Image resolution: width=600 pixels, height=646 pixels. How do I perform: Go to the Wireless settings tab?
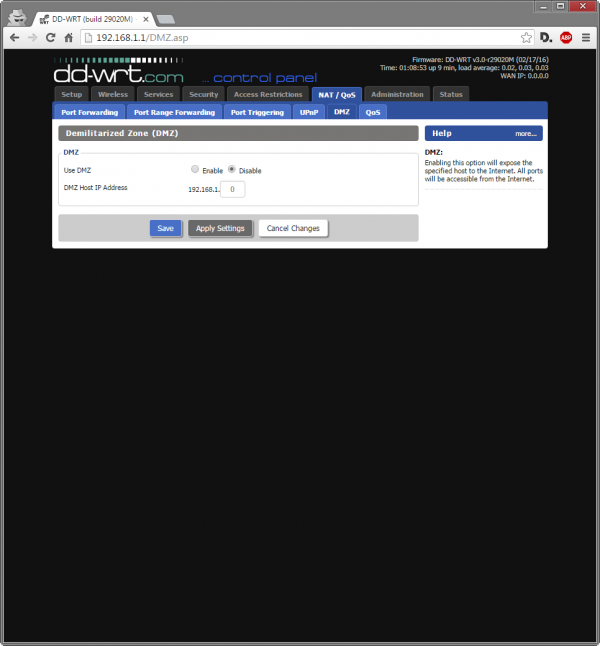[x=113, y=94]
